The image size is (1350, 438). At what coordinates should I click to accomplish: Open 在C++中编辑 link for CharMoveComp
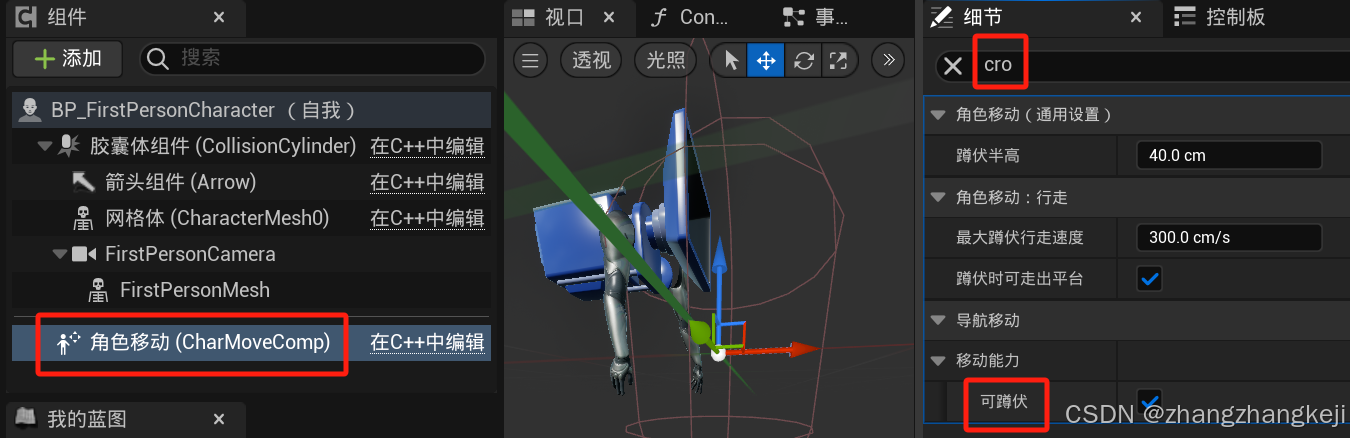pos(427,342)
